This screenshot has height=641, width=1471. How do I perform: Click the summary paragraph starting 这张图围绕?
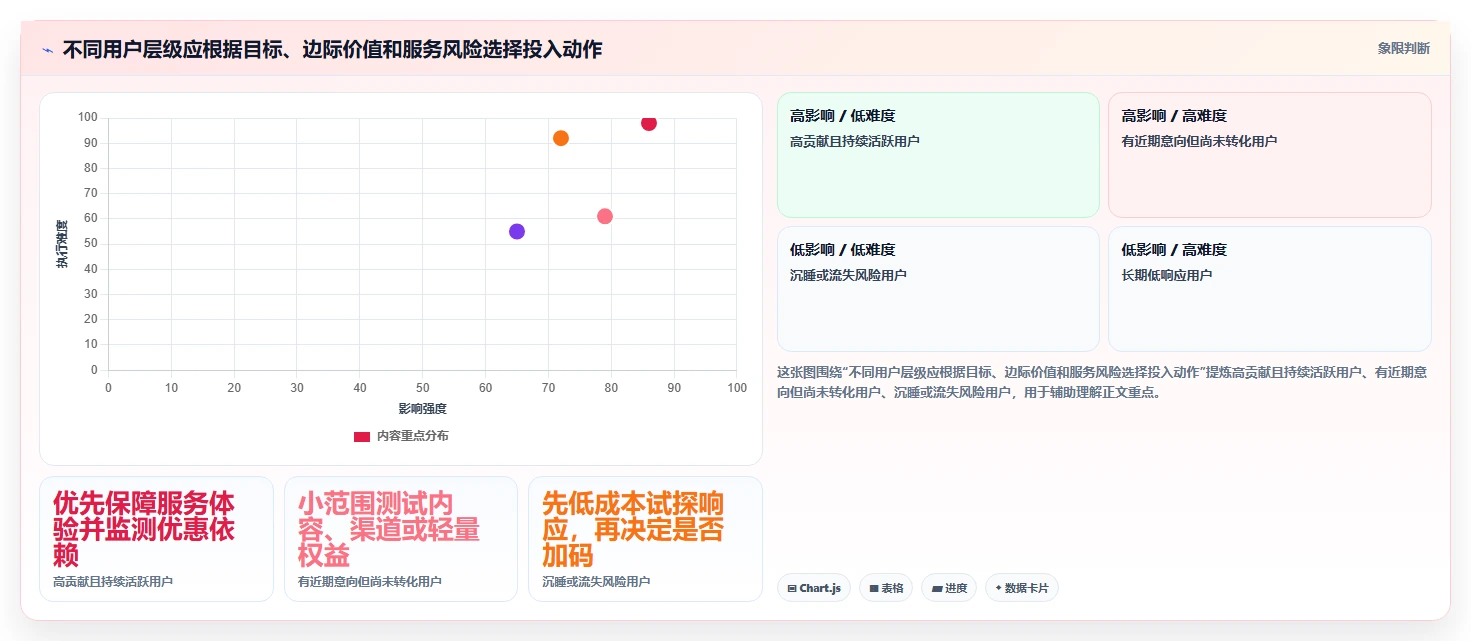[x=1102, y=382]
